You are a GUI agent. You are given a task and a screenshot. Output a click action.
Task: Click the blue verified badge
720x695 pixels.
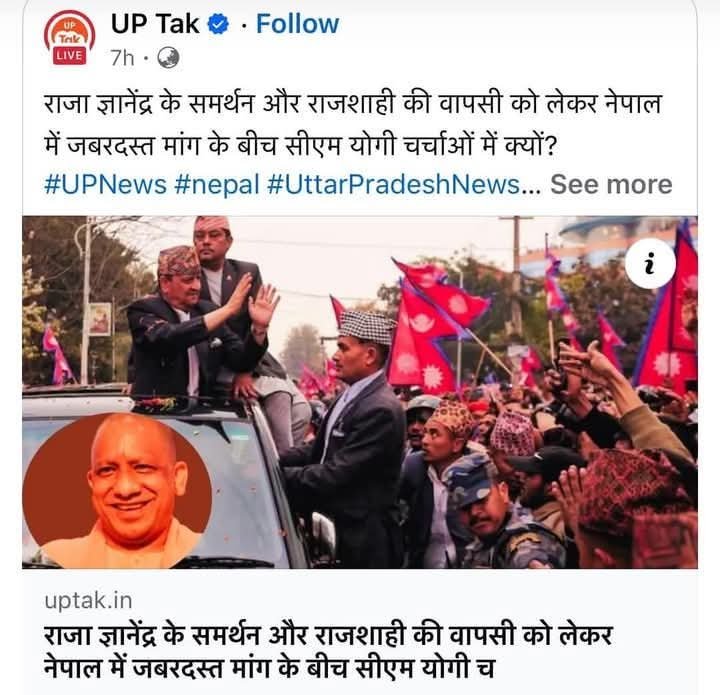pyautogui.click(x=219, y=24)
